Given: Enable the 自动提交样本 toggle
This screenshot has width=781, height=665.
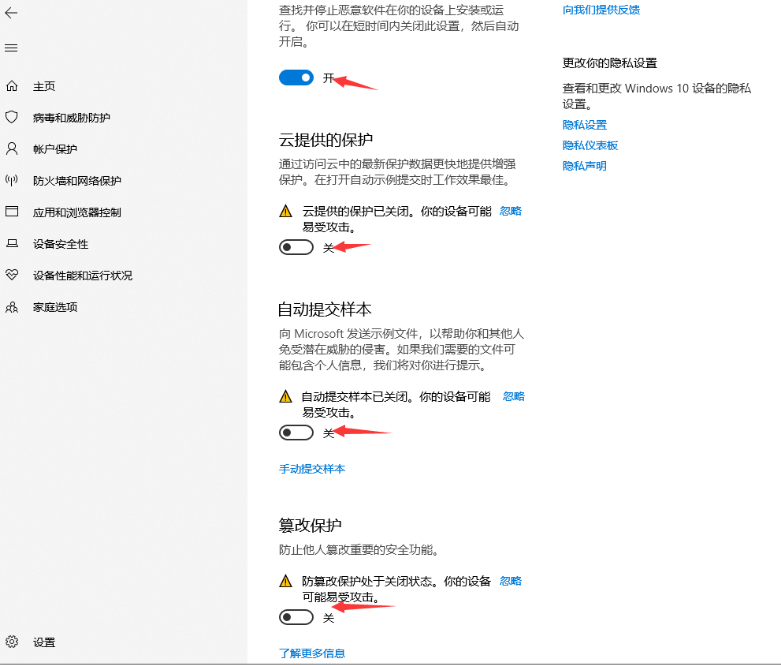Looking at the screenshot, I should click(296, 432).
